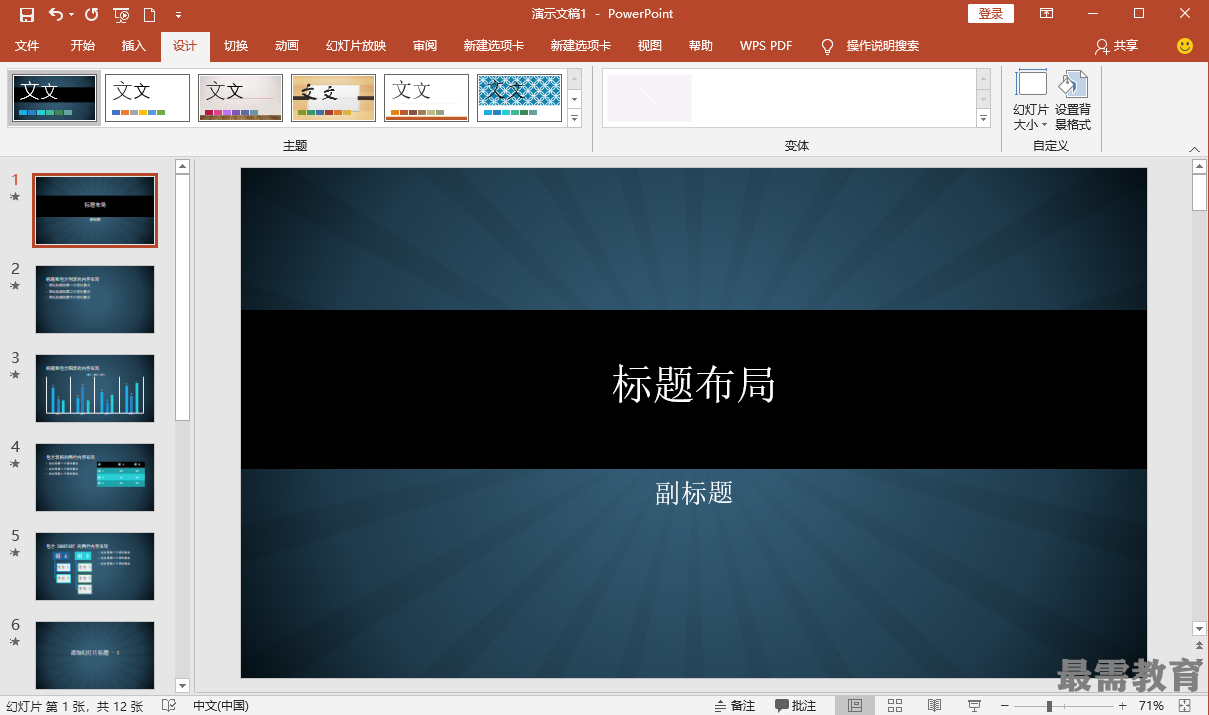This screenshot has width=1209, height=715.
Task: Select the plain white Office theme
Action: point(147,98)
